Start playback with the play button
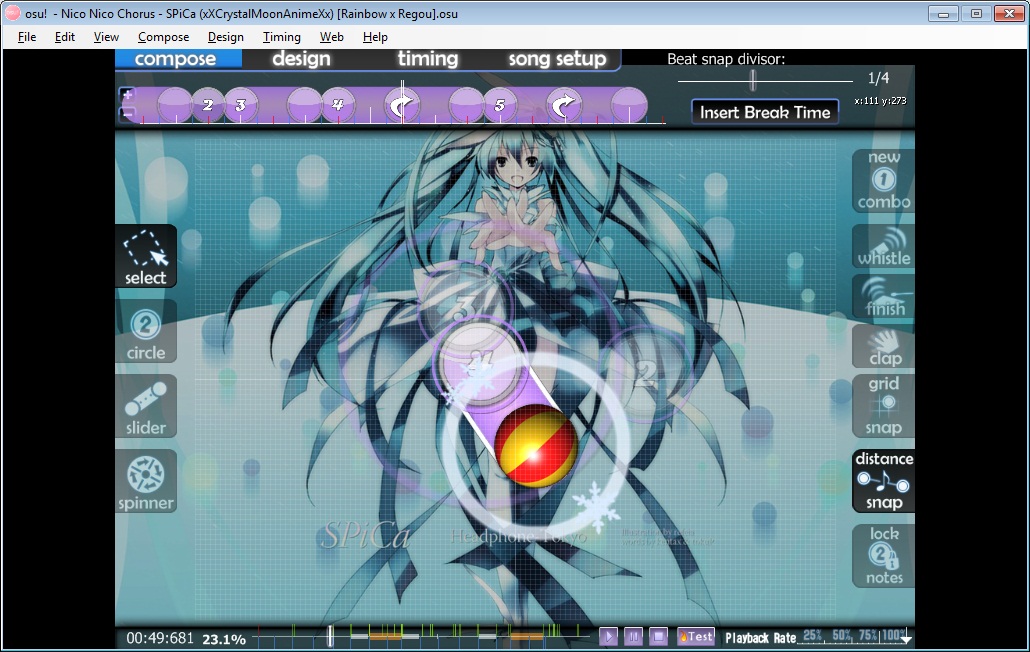 click(608, 636)
